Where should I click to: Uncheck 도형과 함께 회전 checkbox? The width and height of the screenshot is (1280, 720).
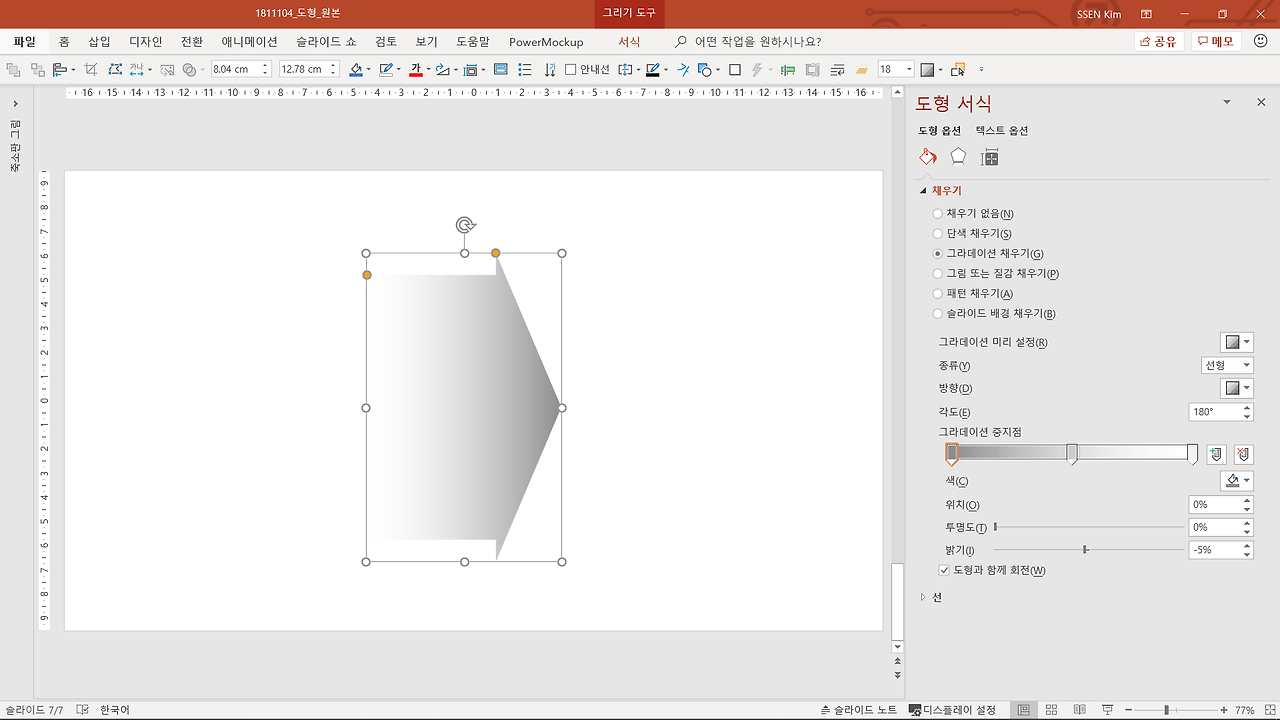tap(944, 570)
